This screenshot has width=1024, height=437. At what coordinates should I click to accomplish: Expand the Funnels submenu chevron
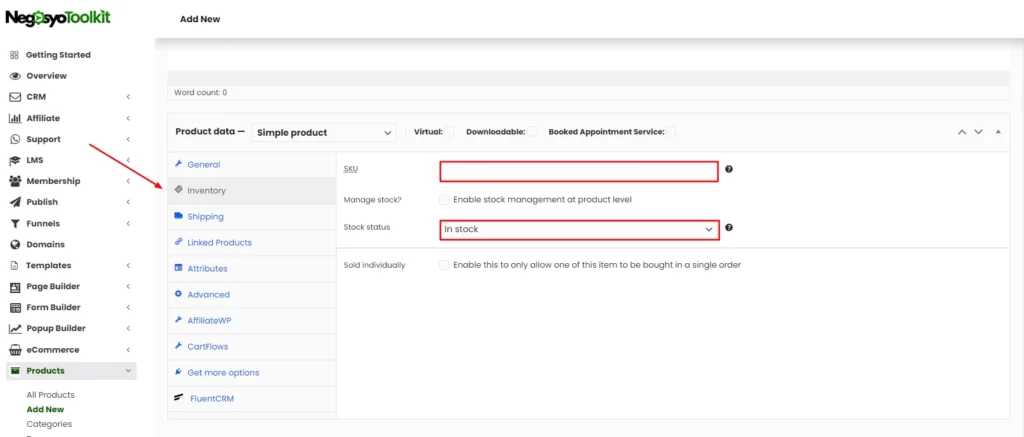click(x=129, y=223)
